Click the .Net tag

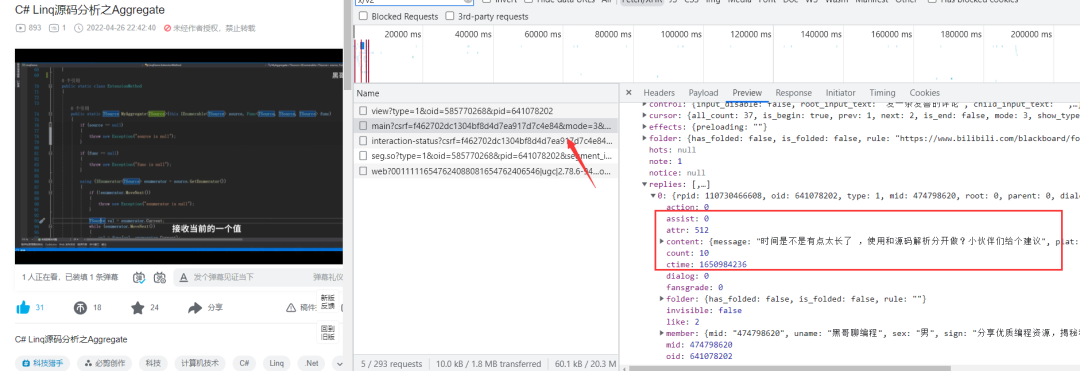[x=312, y=363]
